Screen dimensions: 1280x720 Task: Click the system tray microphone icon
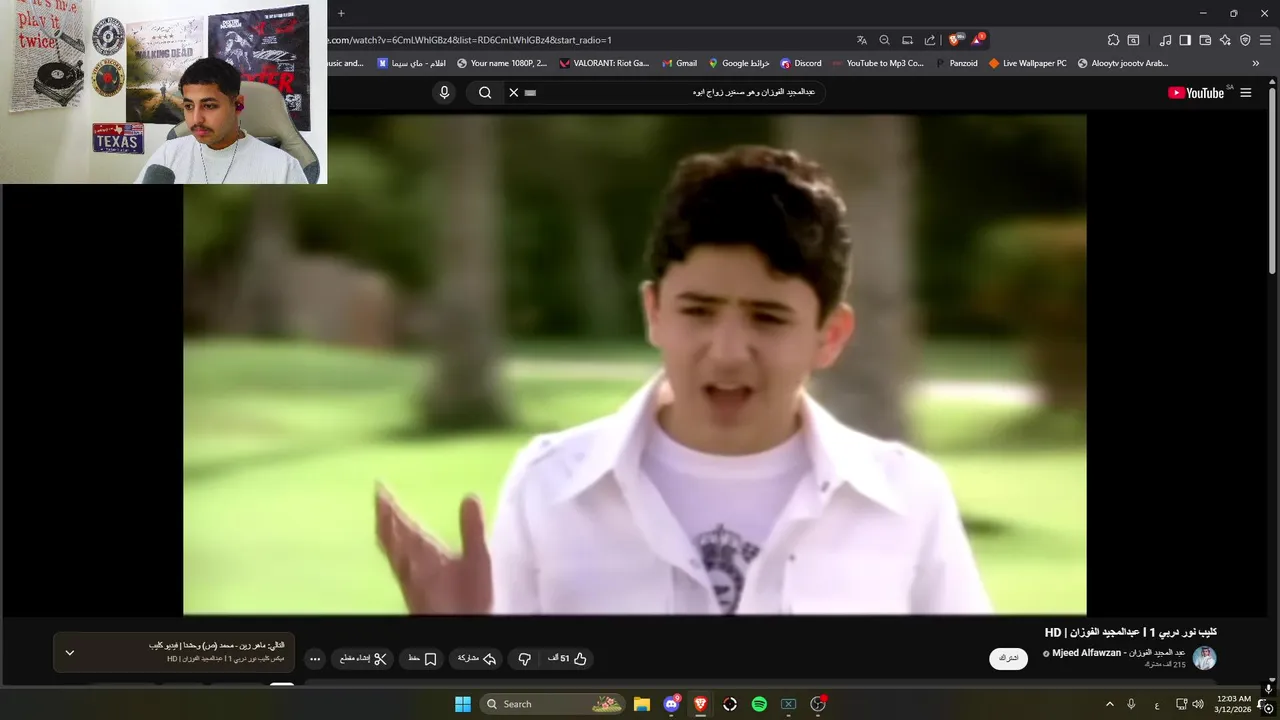tap(1132, 704)
